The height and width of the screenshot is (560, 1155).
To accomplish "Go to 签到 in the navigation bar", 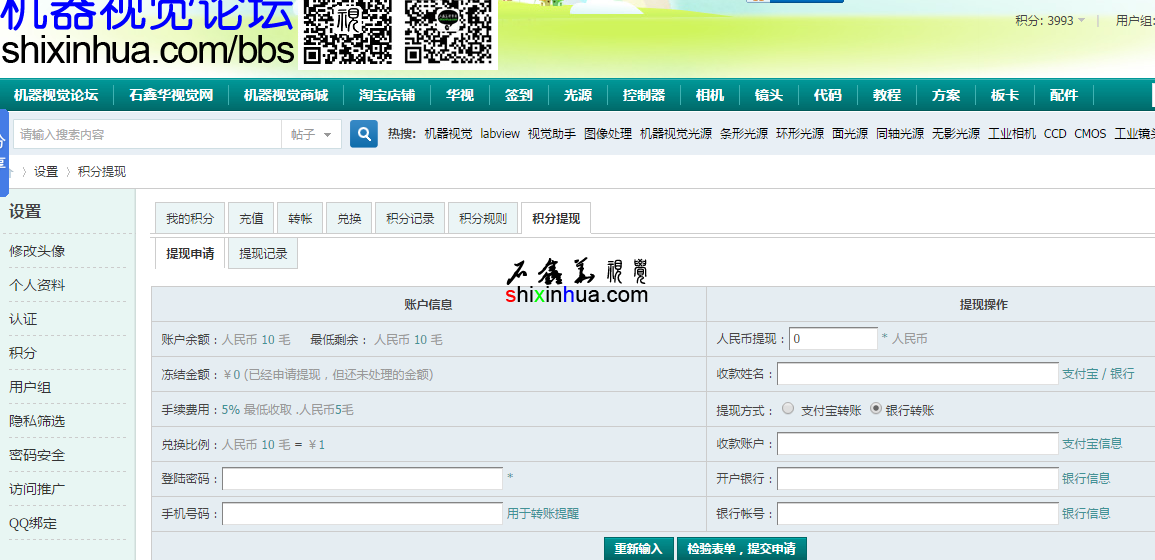I will [519, 95].
